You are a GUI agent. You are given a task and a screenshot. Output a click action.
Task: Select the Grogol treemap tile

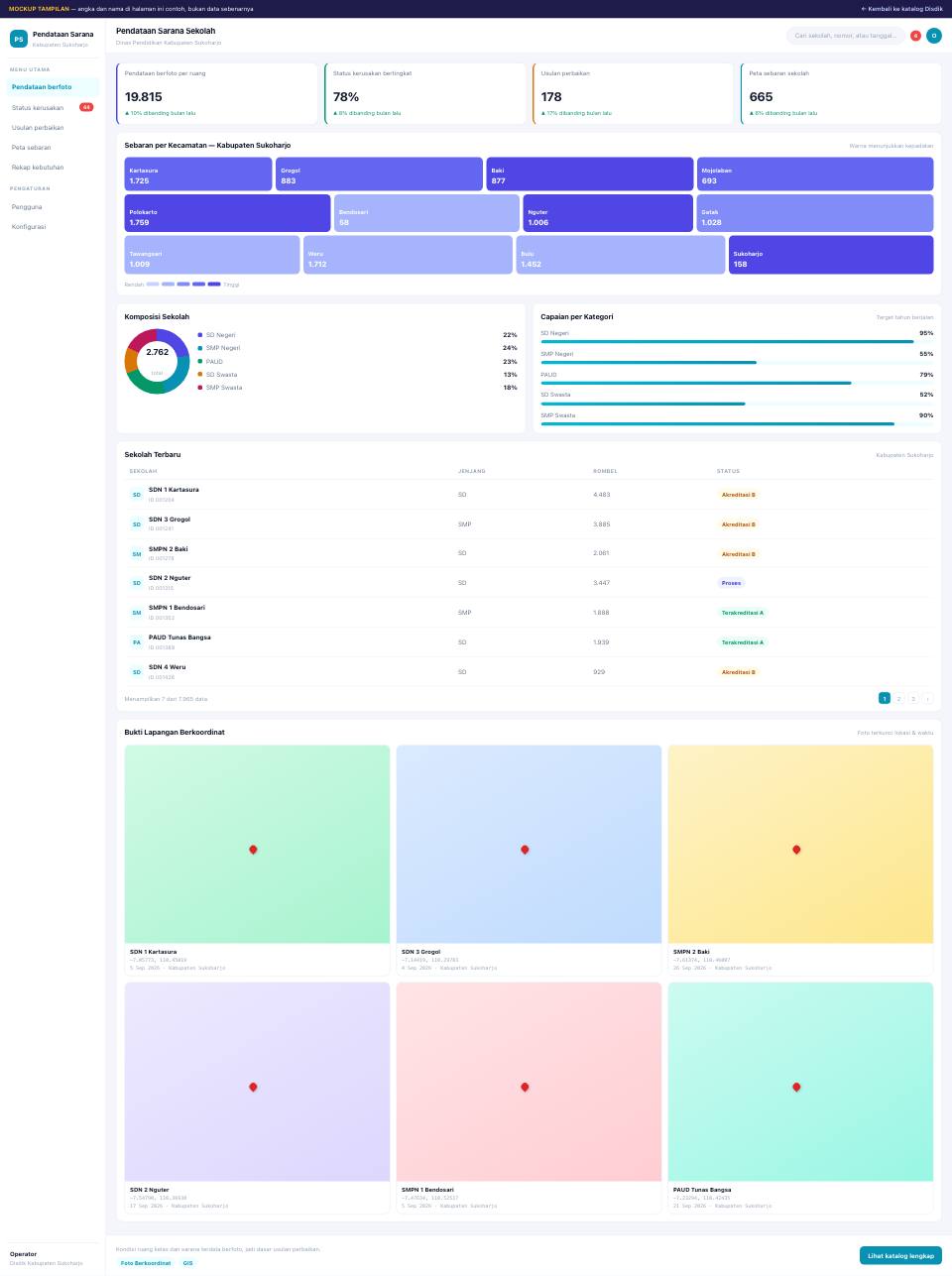point(379,174)
